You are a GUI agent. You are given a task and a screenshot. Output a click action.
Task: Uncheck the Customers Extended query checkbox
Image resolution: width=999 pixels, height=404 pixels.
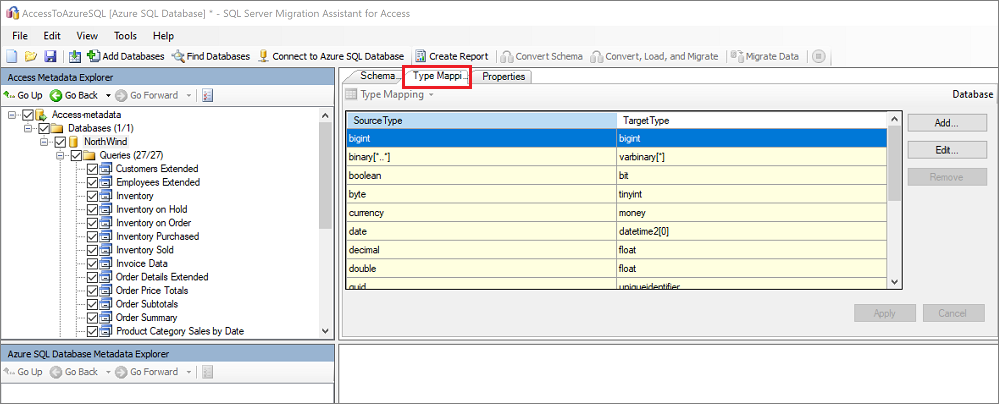pos(93,169)
